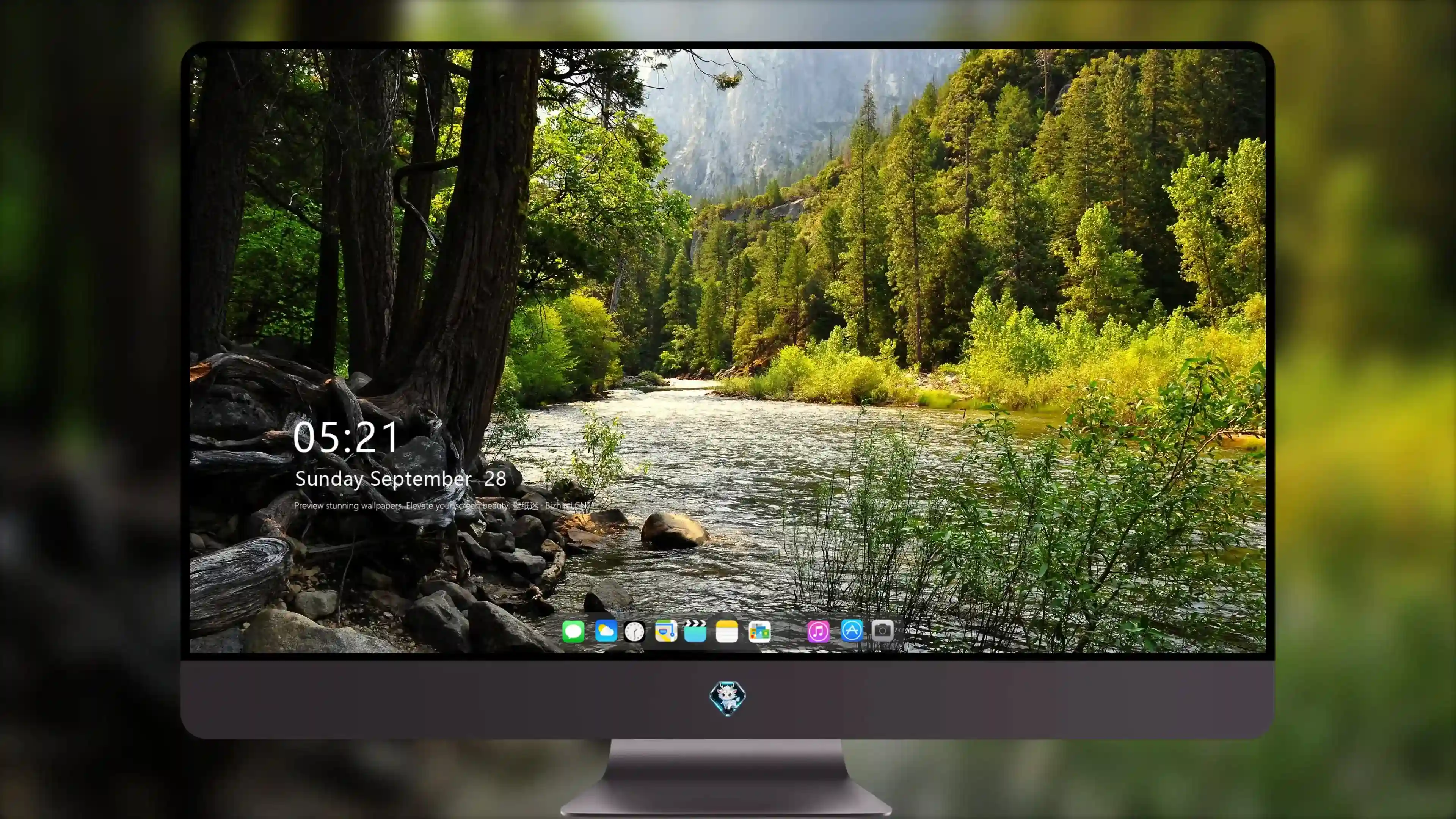Click the 05:21 clock display
This screenshot has width=1456, height=819.
tap(346, 438)
